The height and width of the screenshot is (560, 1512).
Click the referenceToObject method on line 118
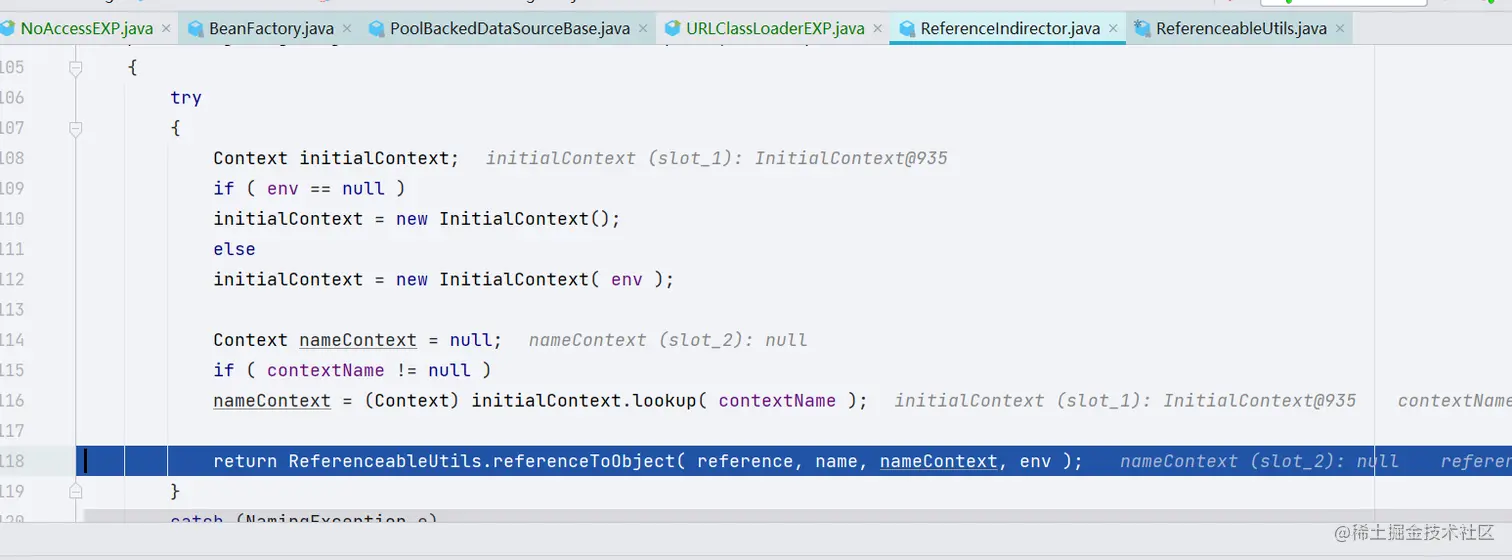584,461
